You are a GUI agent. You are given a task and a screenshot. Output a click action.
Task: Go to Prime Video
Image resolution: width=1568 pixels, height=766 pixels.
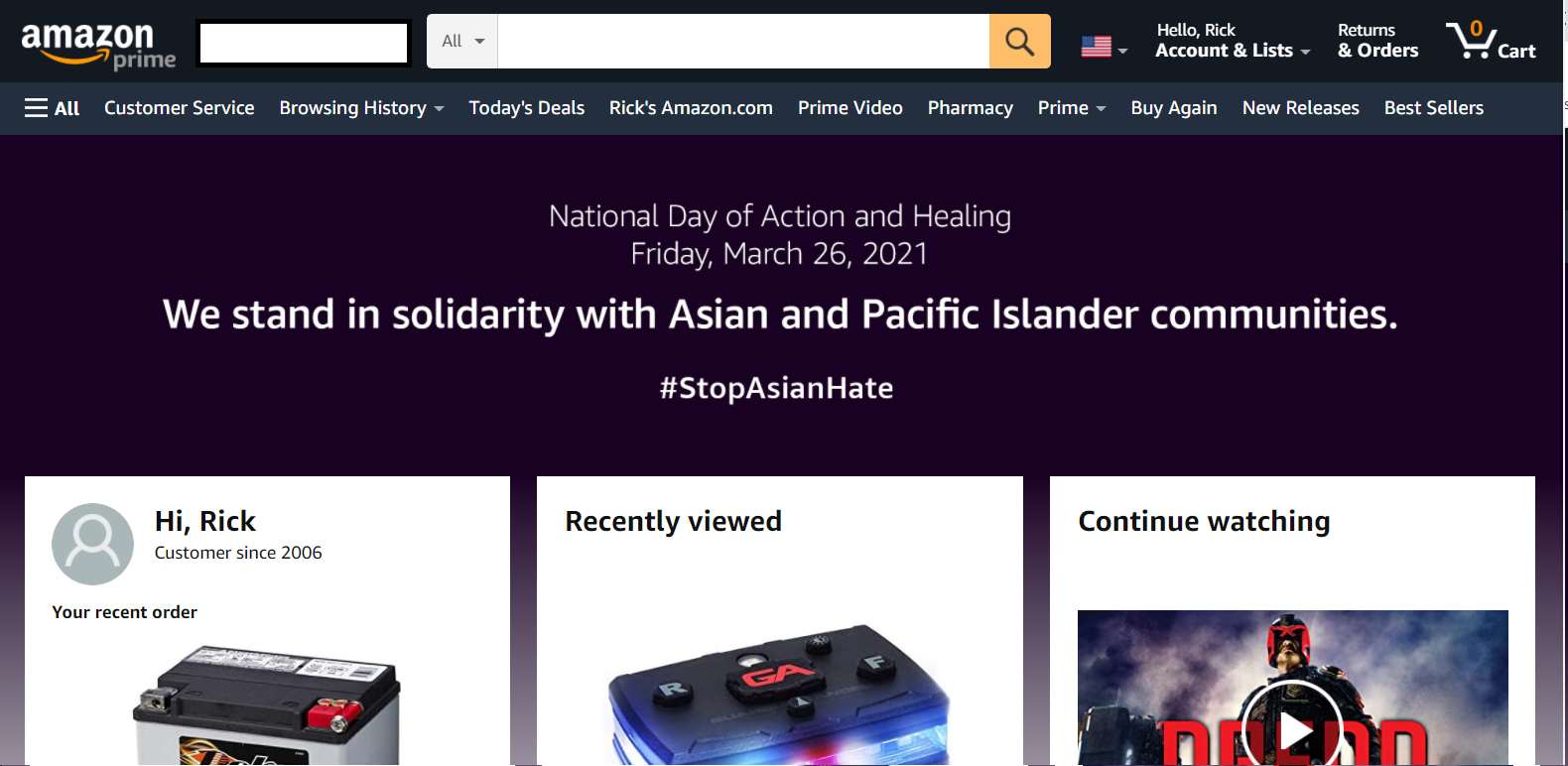(x=850, y=108)
